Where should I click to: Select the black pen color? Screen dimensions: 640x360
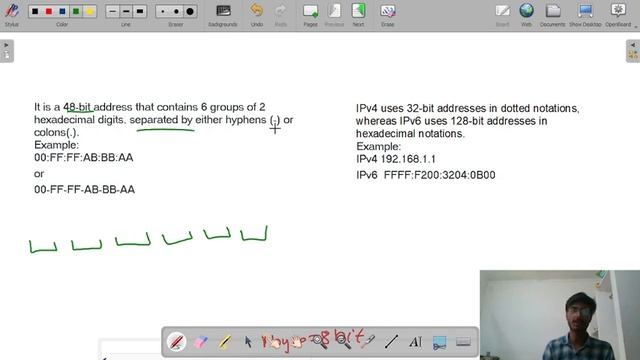[36, 11]
